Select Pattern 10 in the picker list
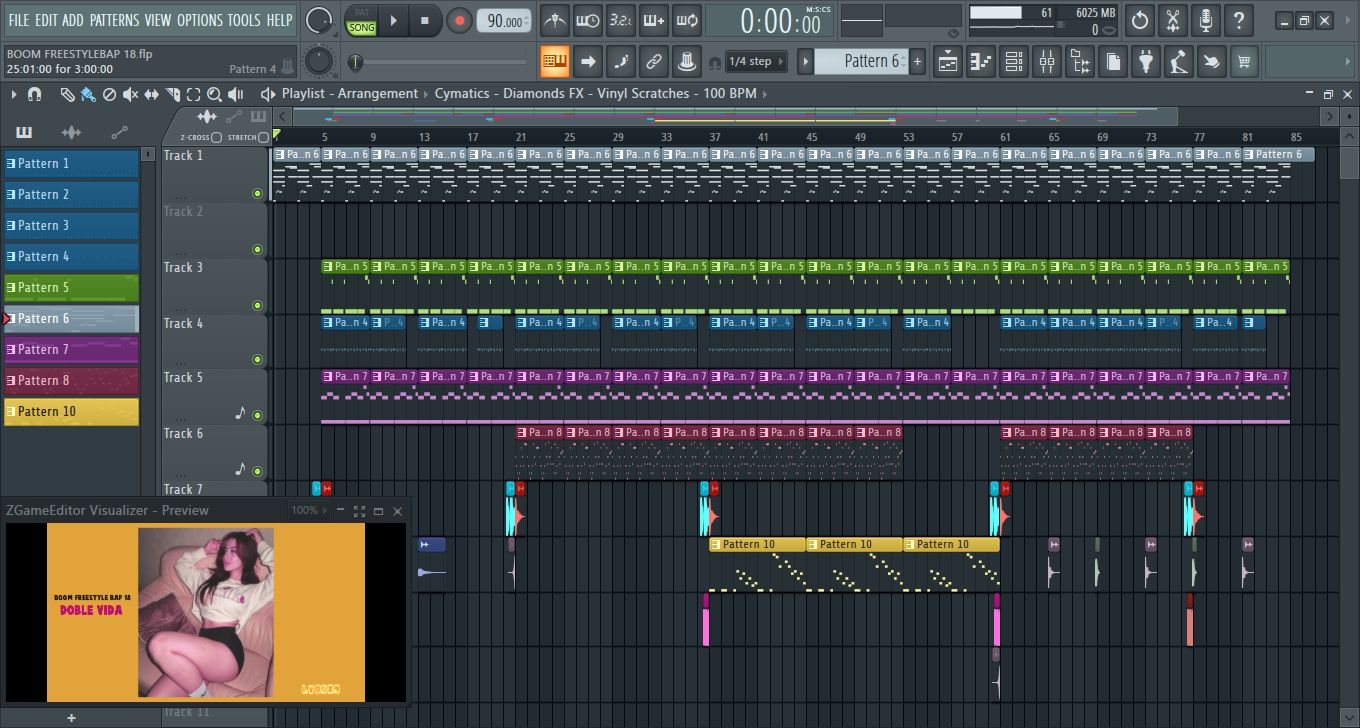1360x728 pixels. 71,411
